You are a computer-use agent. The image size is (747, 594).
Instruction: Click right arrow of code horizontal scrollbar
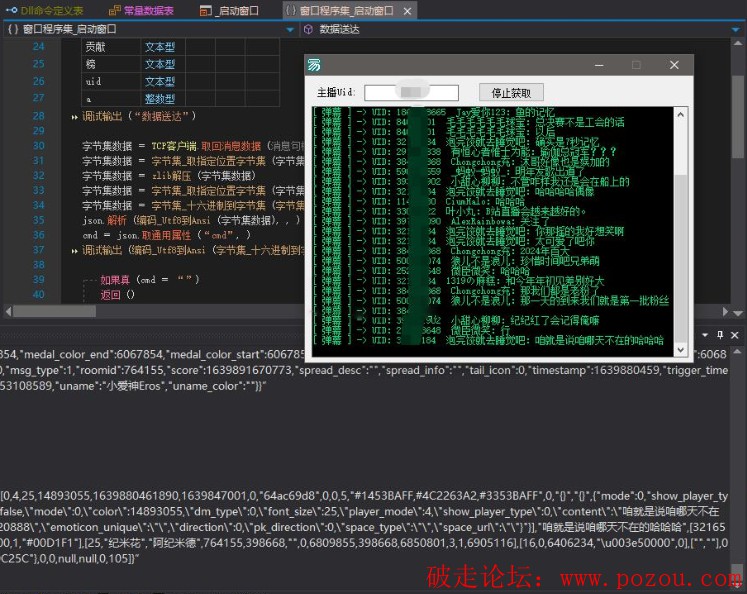point(725,312)
